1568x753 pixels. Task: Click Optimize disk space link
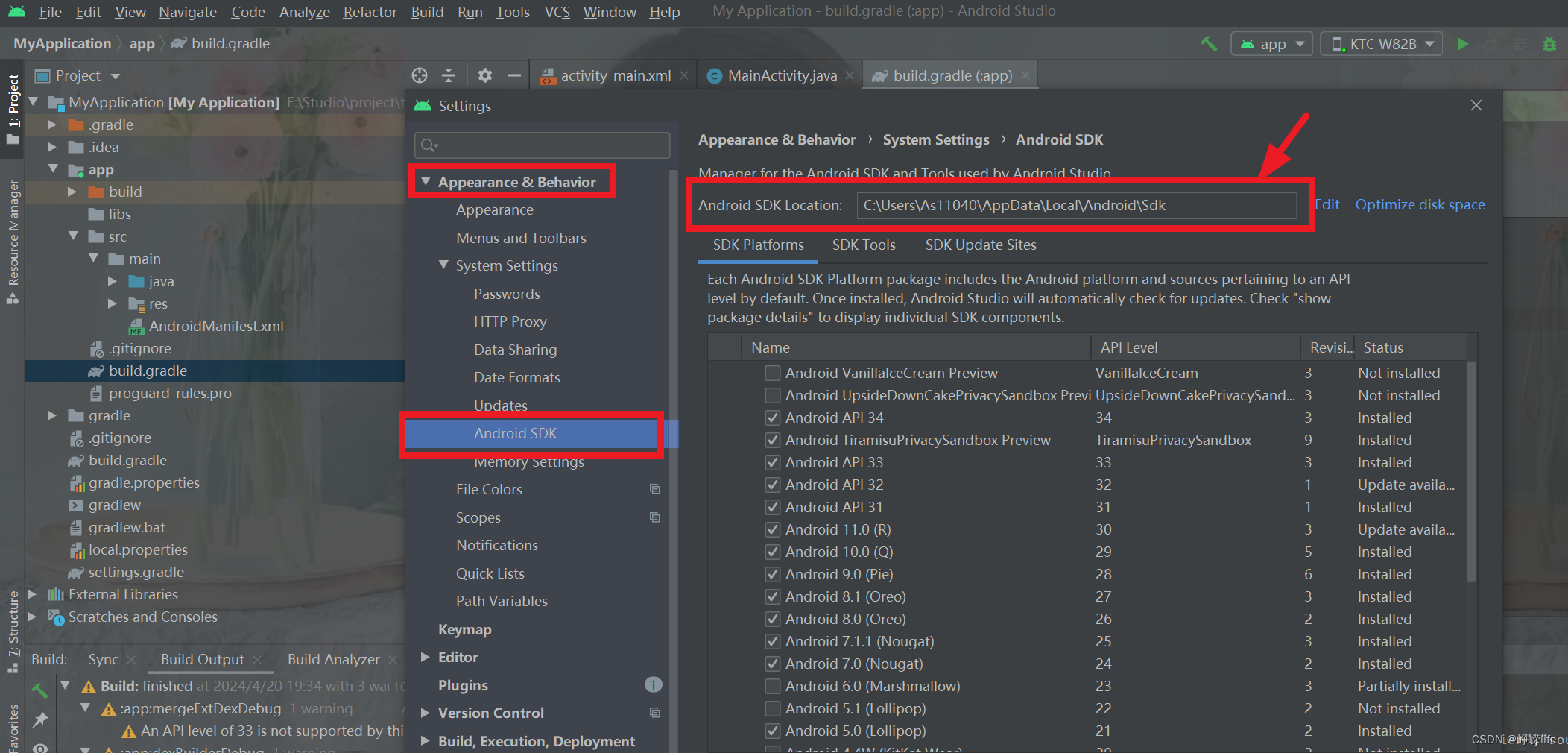tap(1420, 204)
